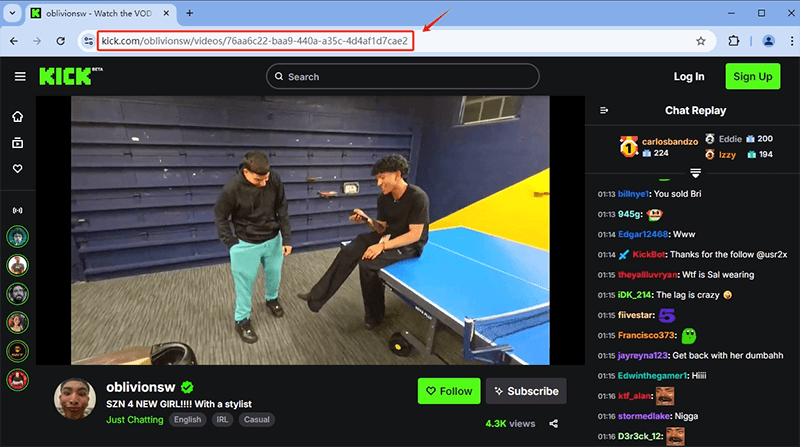Click username D3r3ck_12 in chat

coord(640,436)
